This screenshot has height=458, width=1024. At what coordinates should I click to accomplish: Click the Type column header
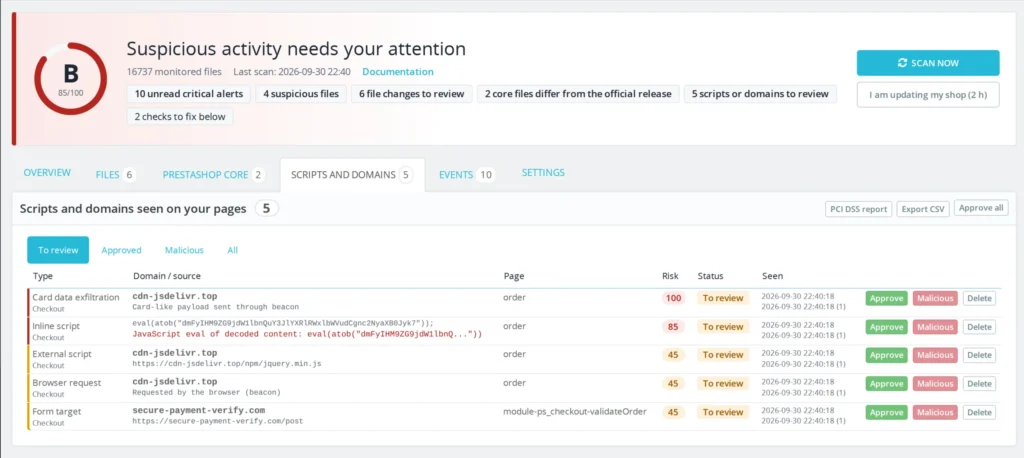tap(43, 276)
